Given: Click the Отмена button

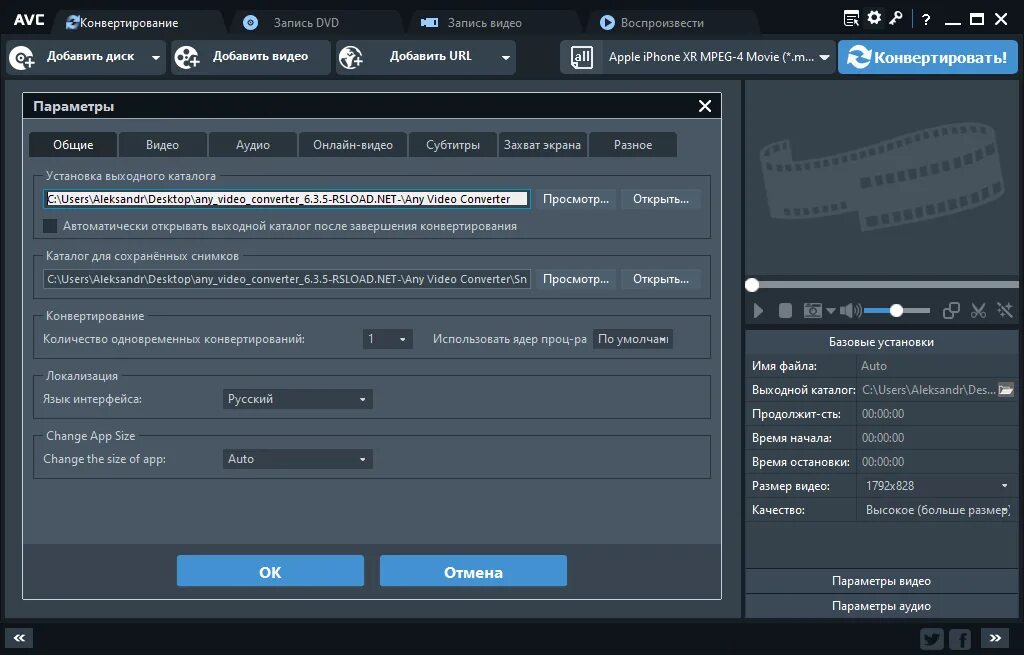Looking at the screenshot, I should coord(473,571).
